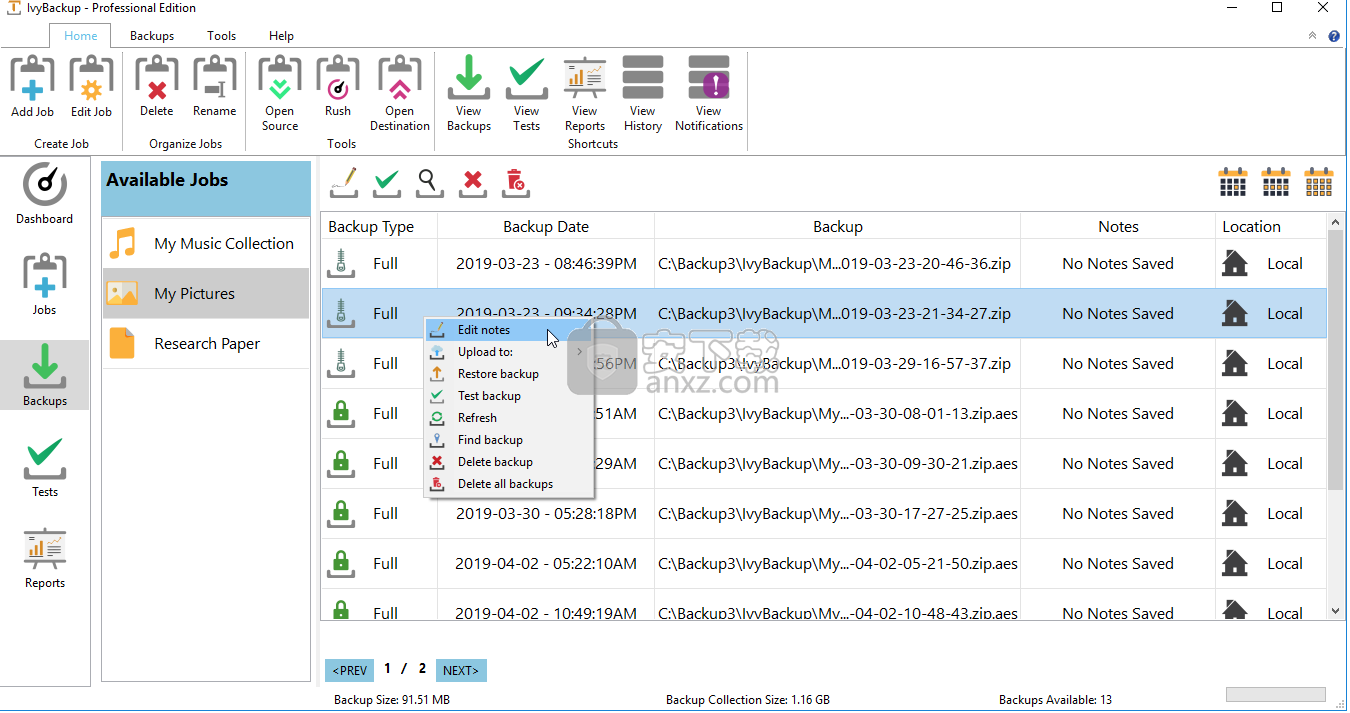Choose Refresh from context menu
Image resolution: width=1350 pixels, height=713 pixels.
coord(510,417)
